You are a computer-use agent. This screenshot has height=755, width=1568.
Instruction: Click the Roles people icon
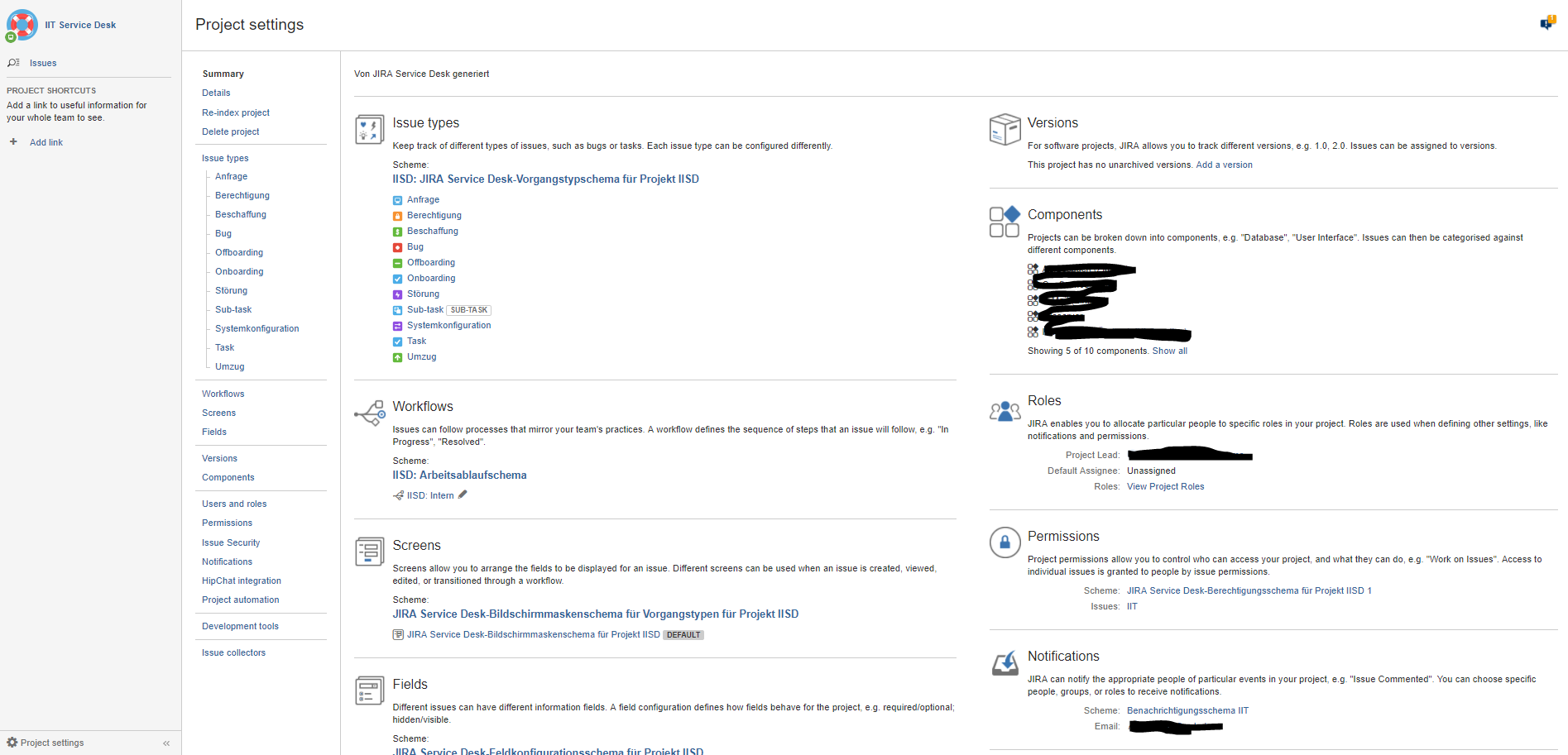(1005, 410)
